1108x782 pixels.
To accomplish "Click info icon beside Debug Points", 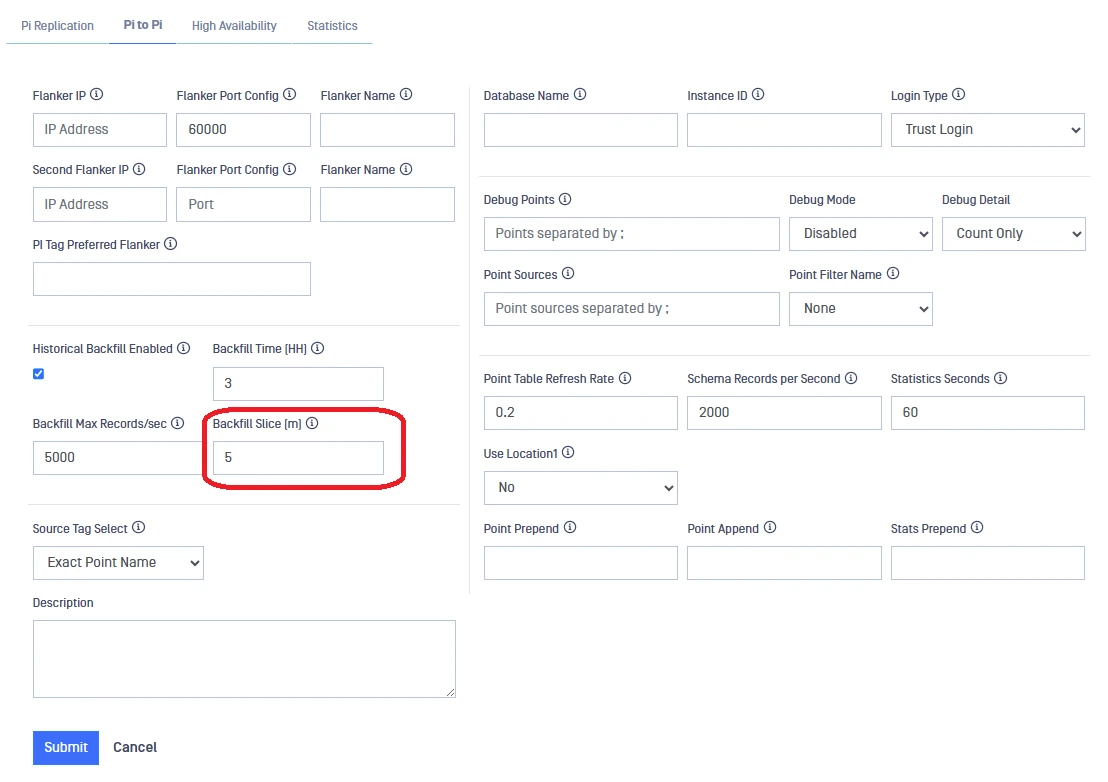I will [565, 200].
